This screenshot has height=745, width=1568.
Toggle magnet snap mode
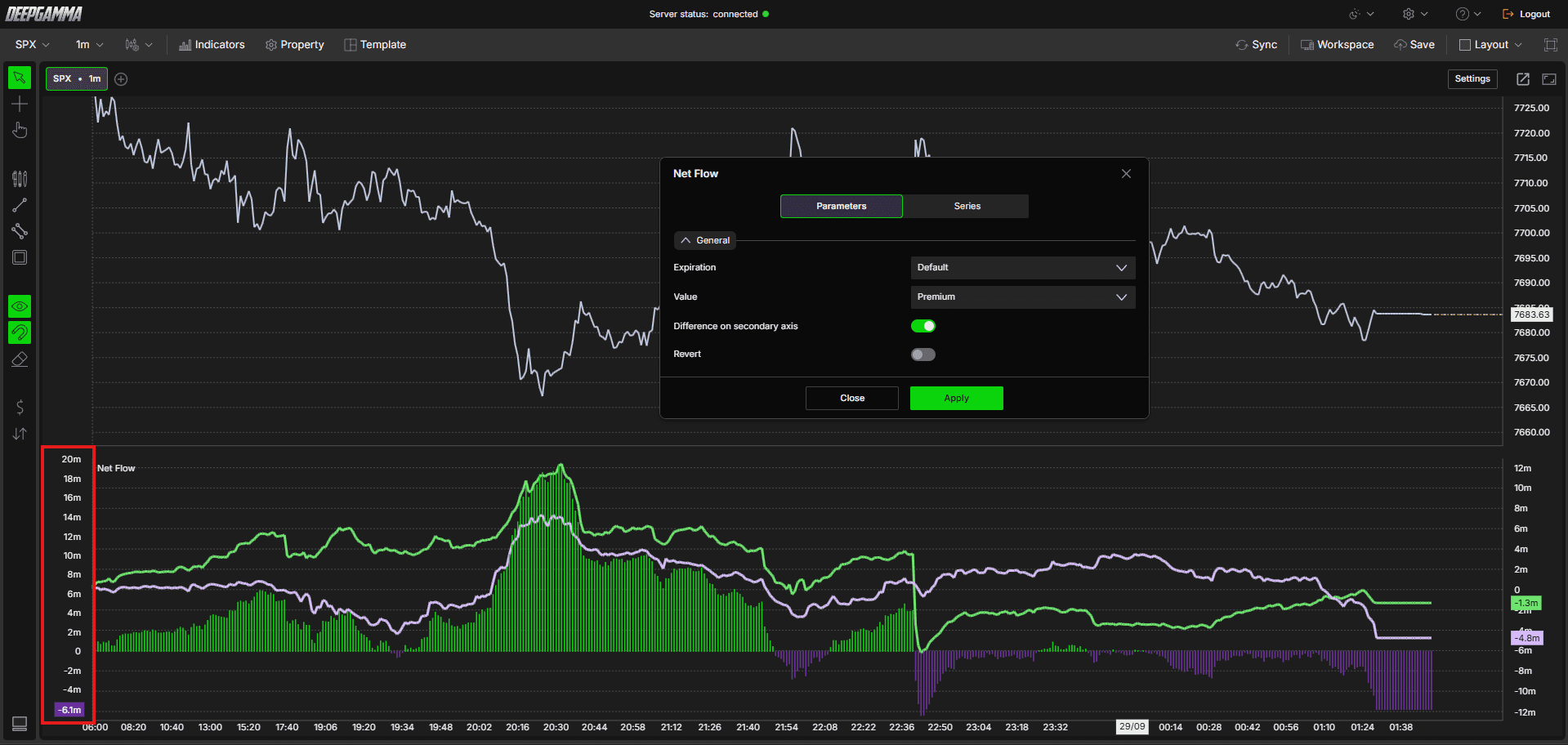click(x=20, y=332)
